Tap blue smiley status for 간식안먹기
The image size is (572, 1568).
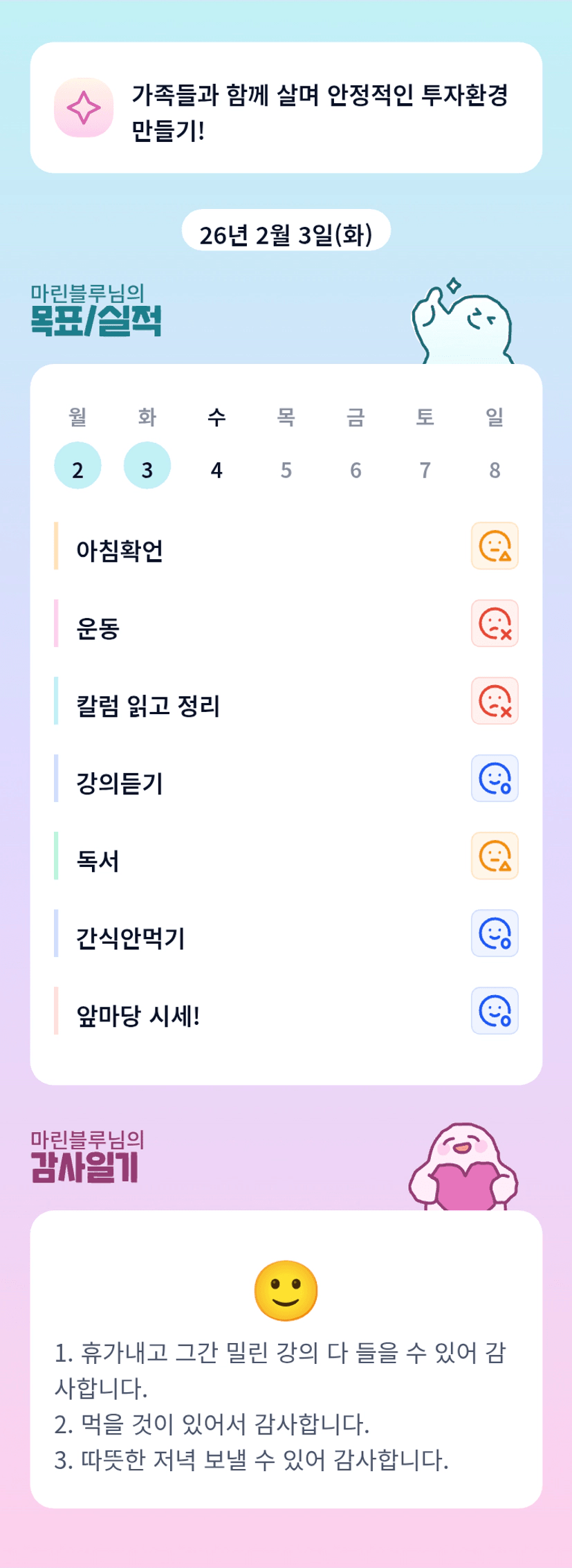(495, 933)
